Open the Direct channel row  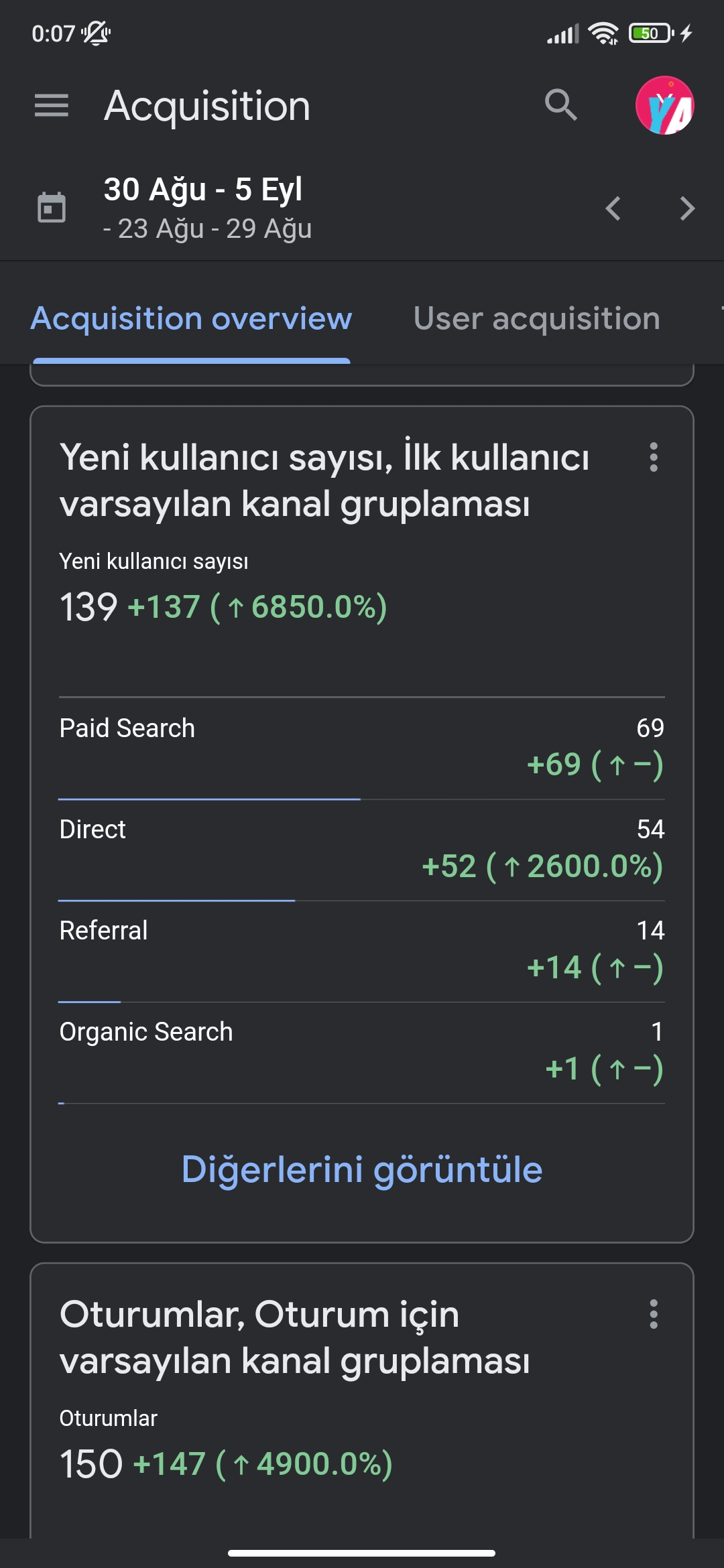click(362, 850)
